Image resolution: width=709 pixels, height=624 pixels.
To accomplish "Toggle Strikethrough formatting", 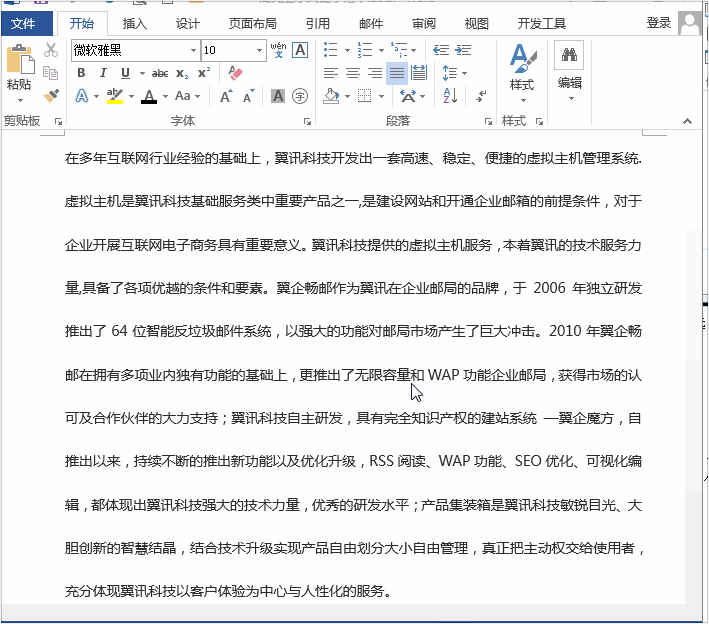I will click(x=159, y=73).
